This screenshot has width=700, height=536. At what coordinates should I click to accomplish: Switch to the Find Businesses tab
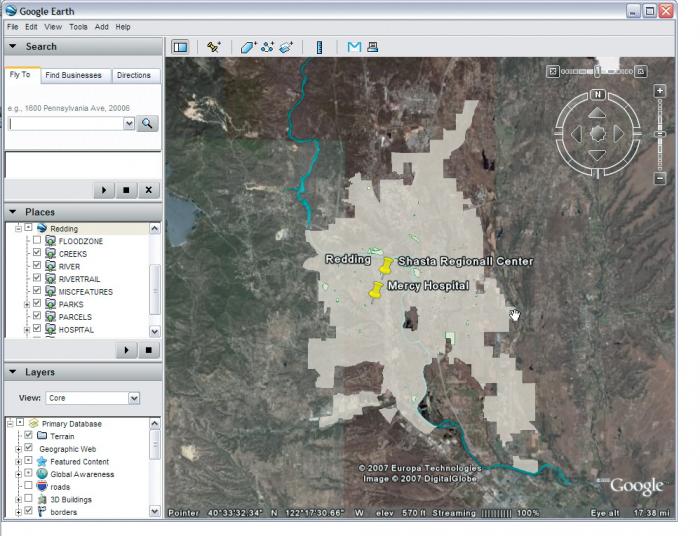tap(75, 75)
